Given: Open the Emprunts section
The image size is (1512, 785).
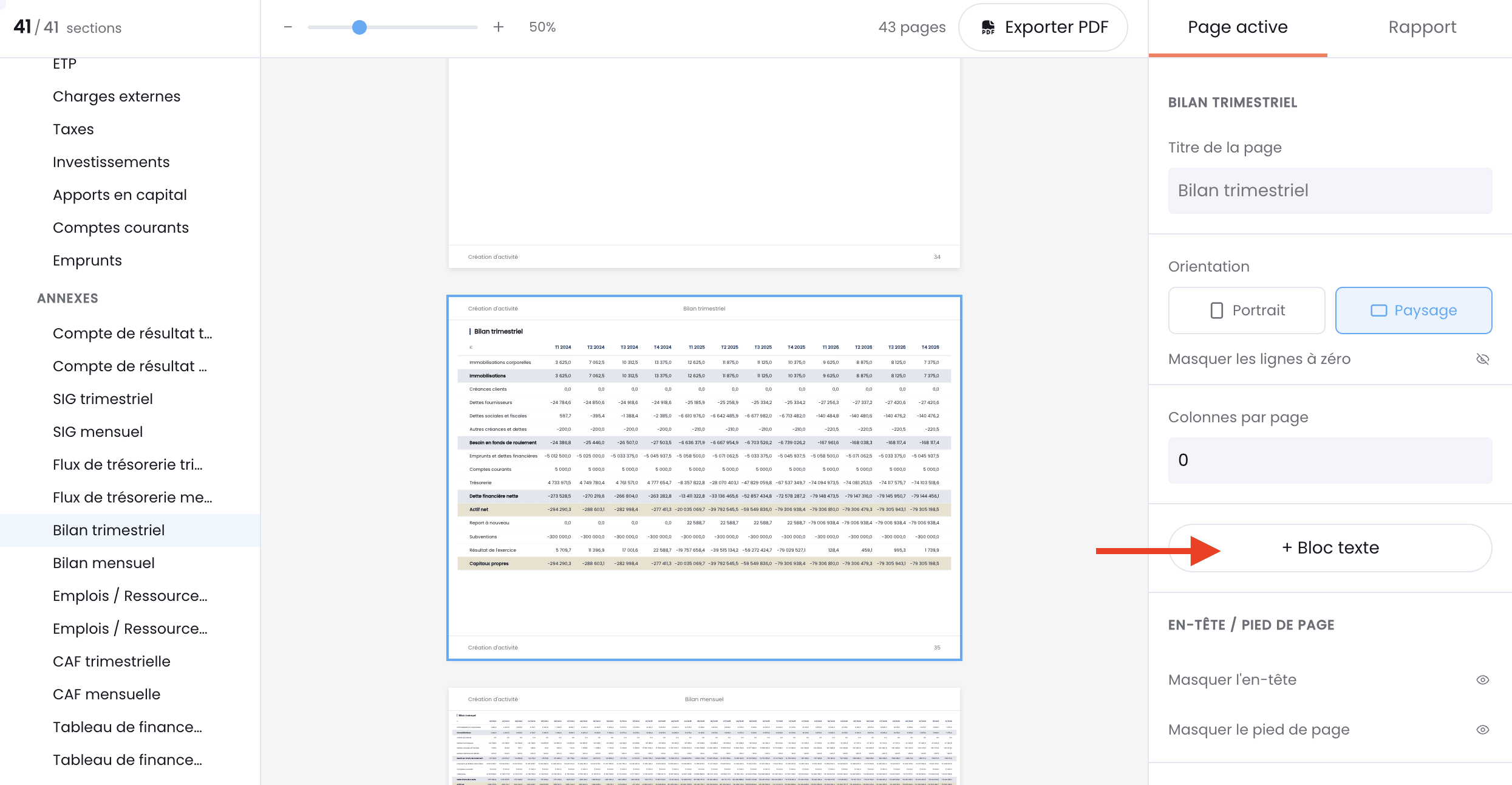Looking at the screenshot, I should (87, 261).
